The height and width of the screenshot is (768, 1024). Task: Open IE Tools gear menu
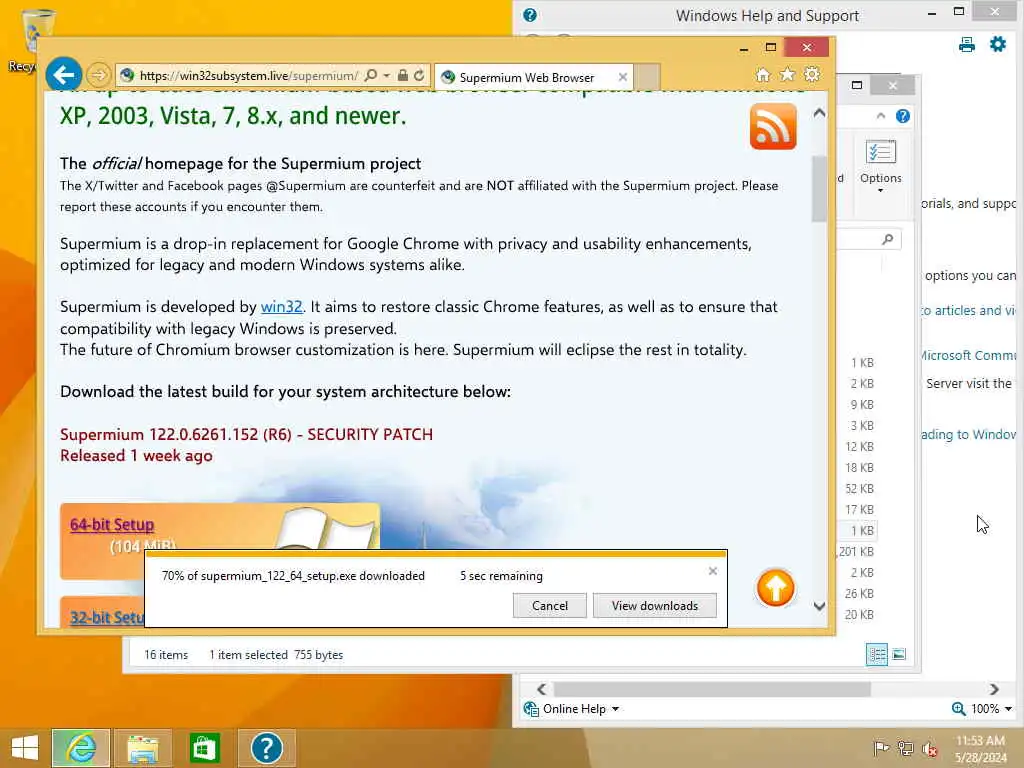tap(812, 74)
